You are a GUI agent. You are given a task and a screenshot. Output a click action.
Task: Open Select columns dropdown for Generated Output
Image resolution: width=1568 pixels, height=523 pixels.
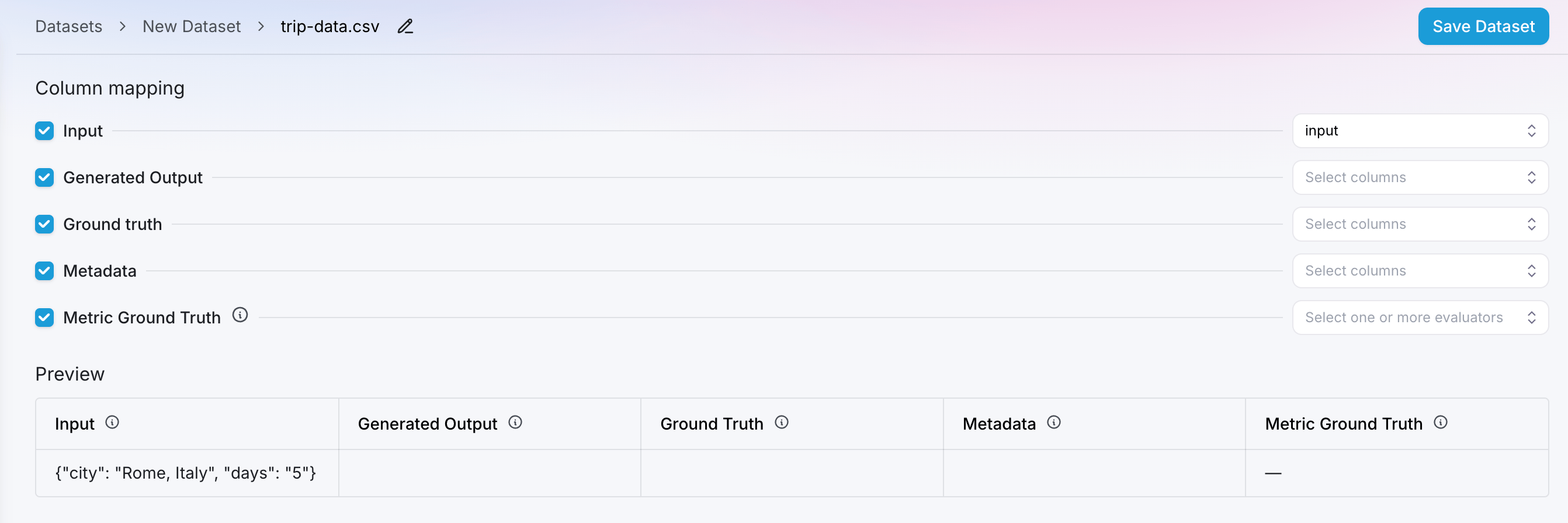point(1420,177)
